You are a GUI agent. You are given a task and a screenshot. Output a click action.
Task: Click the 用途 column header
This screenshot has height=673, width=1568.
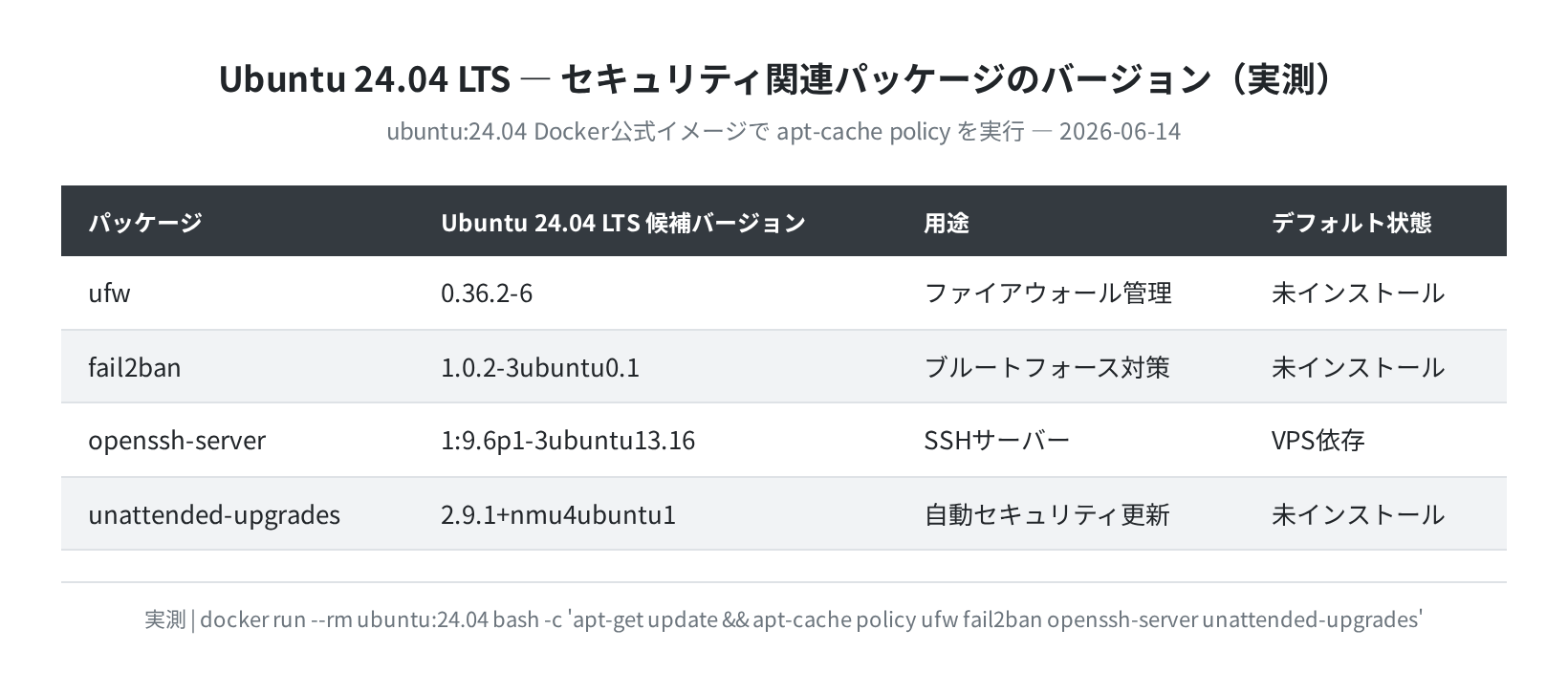tap(947, 222)
